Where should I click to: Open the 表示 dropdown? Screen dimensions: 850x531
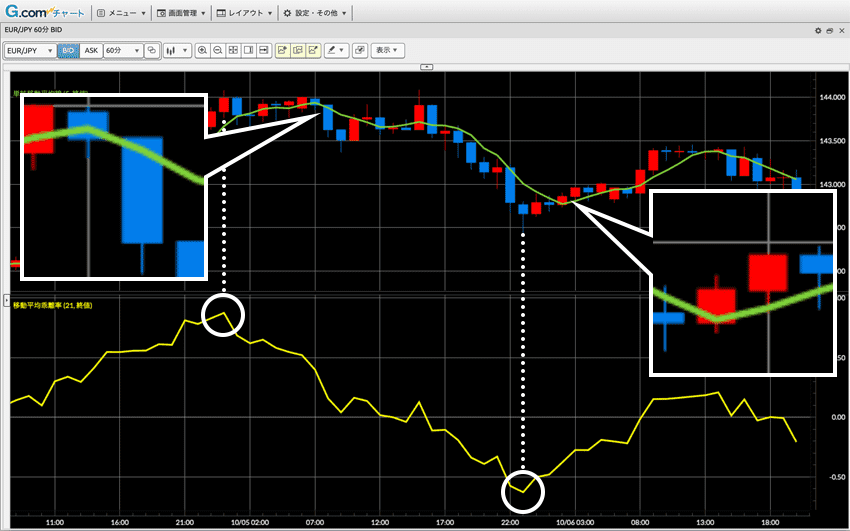point(387,50)
